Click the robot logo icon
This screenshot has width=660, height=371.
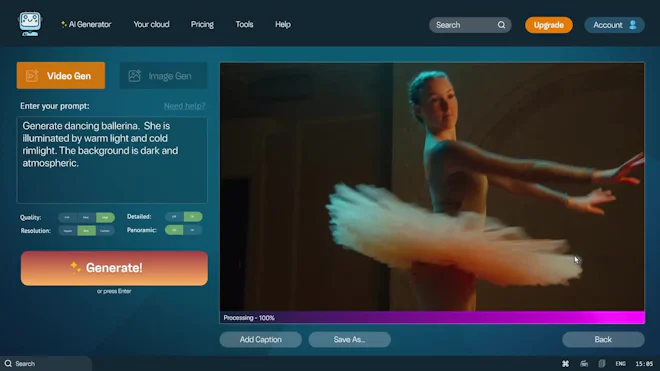pos(30,24)
